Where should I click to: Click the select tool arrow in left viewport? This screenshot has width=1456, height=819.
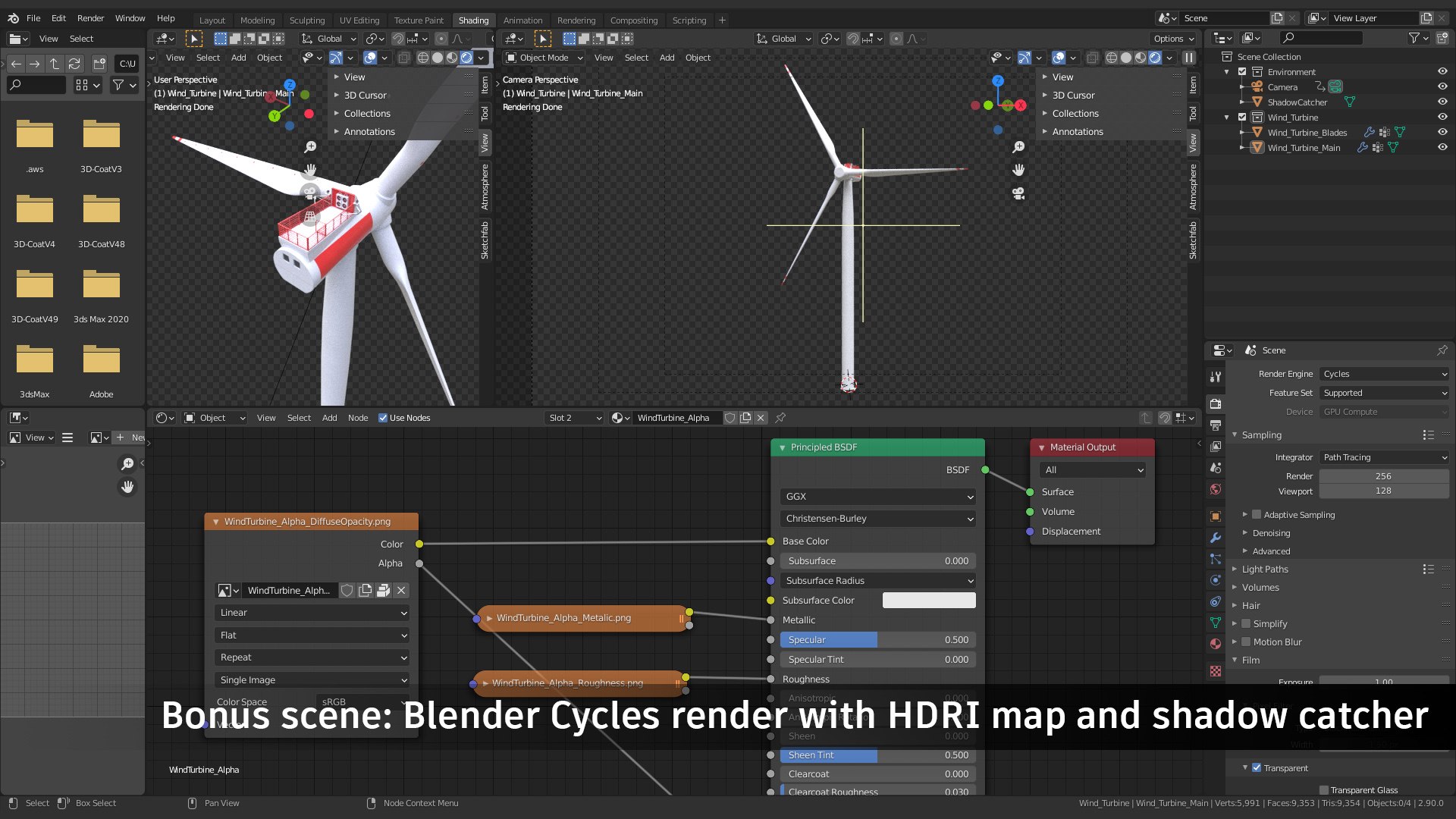194,39
